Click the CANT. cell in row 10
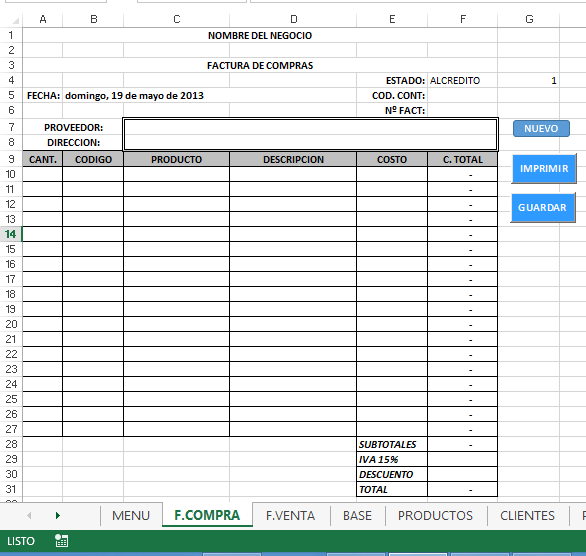 [x=43, y=174]
